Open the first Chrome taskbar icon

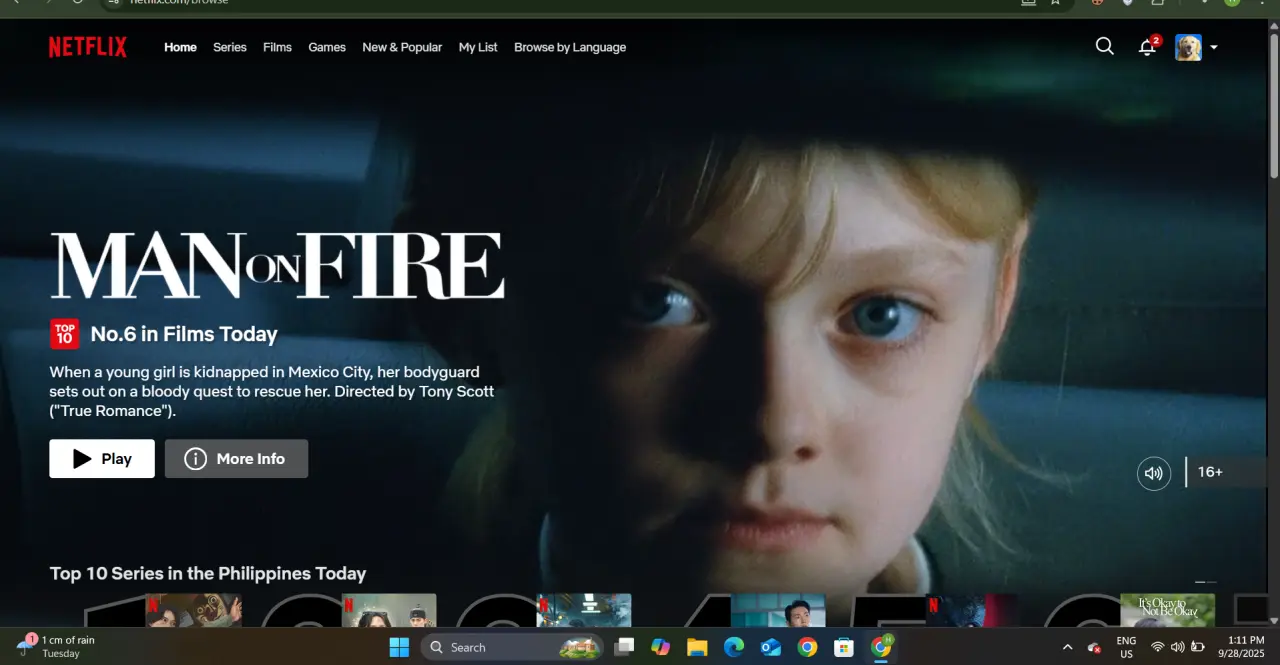807,647
